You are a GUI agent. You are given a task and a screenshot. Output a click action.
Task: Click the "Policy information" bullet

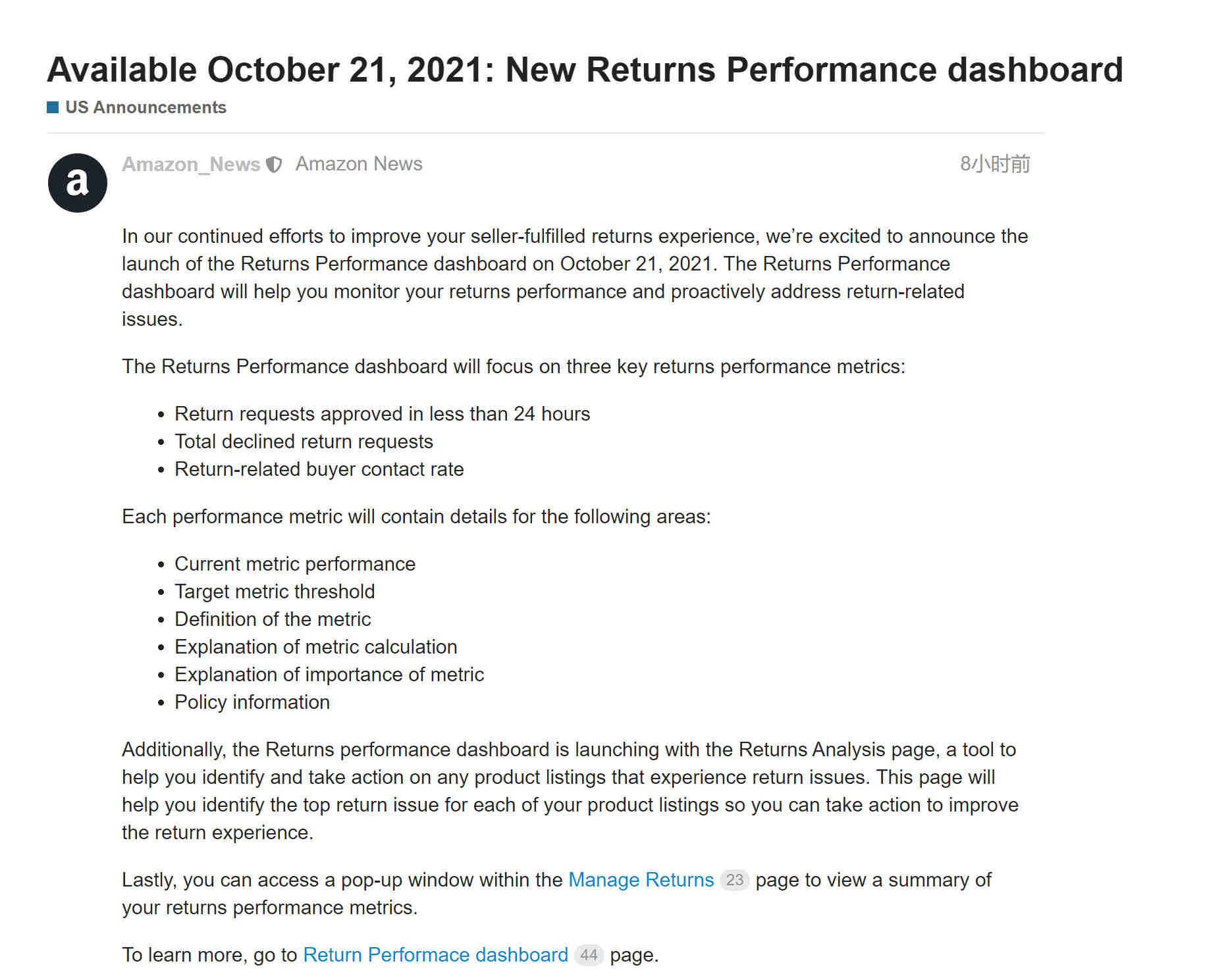pos(252,702)
